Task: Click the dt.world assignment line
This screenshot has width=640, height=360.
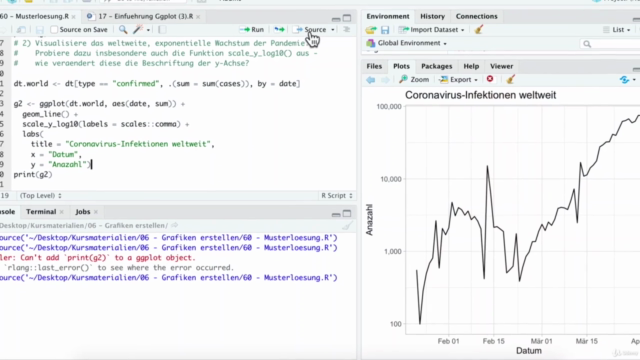Action: pyautogui.click(x=157, y=84)
